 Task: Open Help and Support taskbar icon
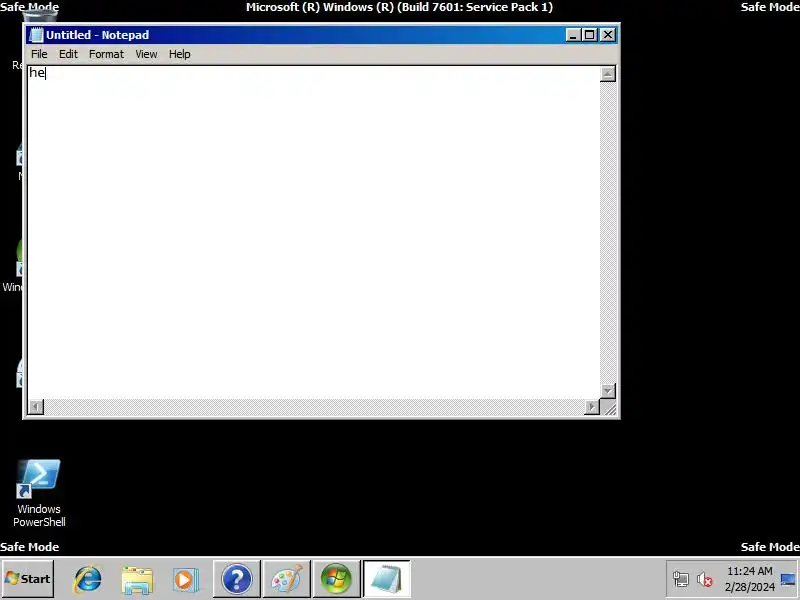pyautogui.click(x=236, y=579)
